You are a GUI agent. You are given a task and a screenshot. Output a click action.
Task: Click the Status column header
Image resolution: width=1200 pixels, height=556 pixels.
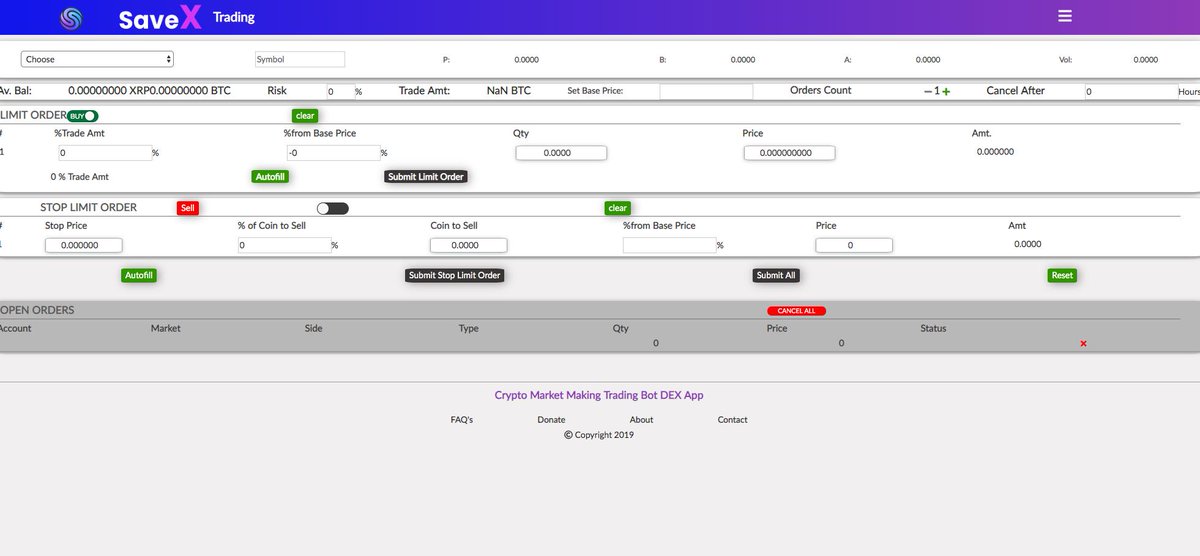933,328
